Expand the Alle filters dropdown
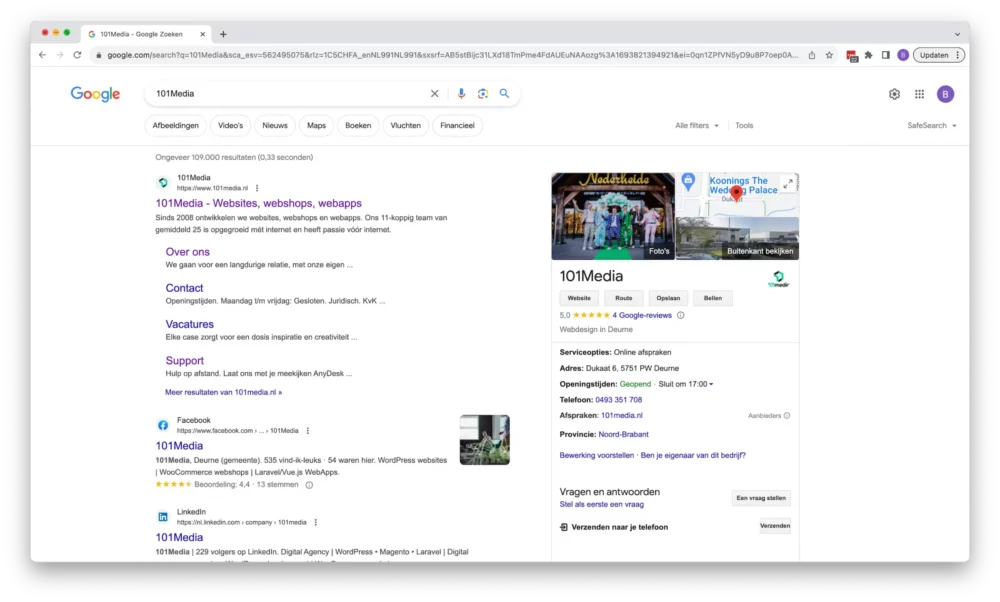Screen dimensions: 1000x602 coord(696,126)
